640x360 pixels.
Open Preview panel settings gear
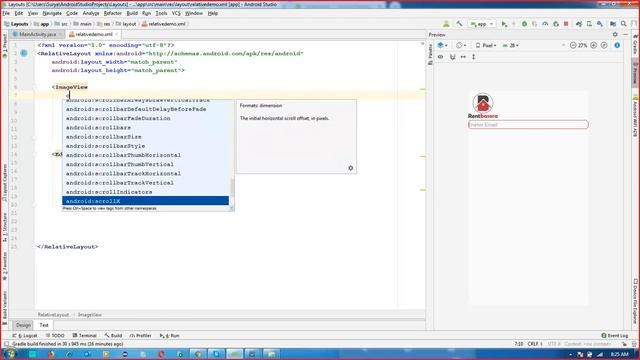(615, 35)
